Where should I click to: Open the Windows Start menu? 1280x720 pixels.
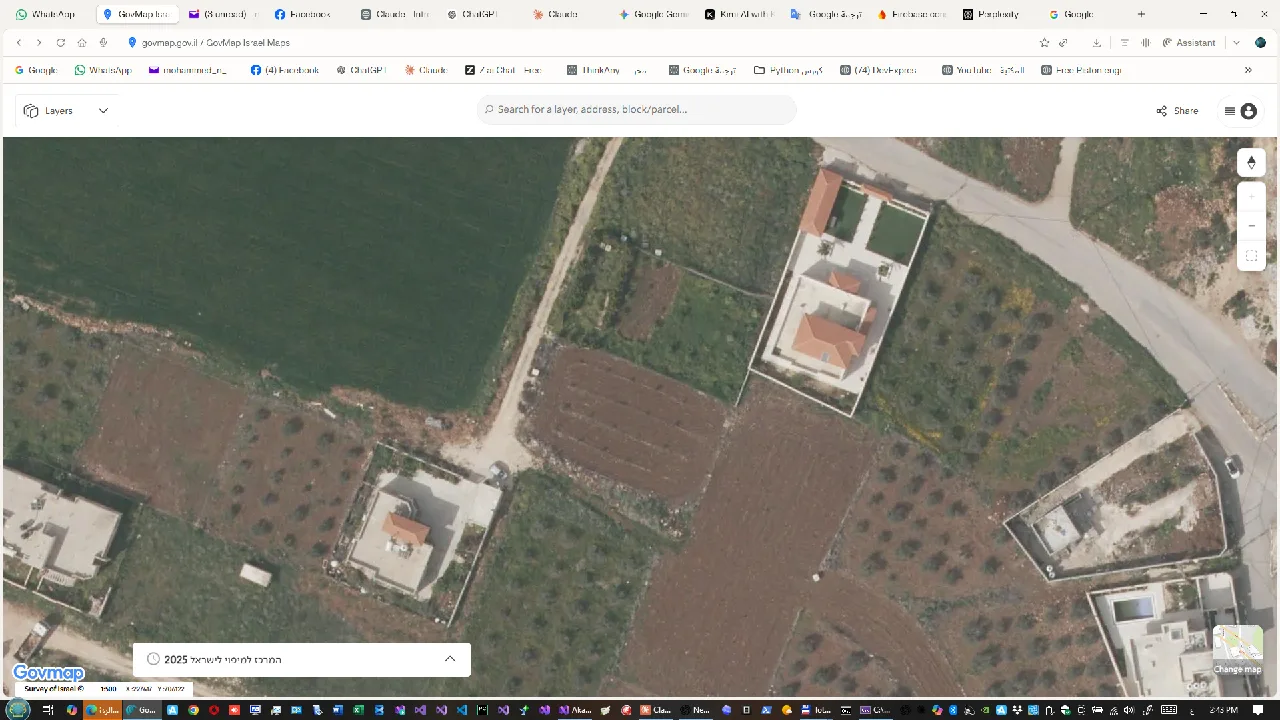[x=19, y=710]
